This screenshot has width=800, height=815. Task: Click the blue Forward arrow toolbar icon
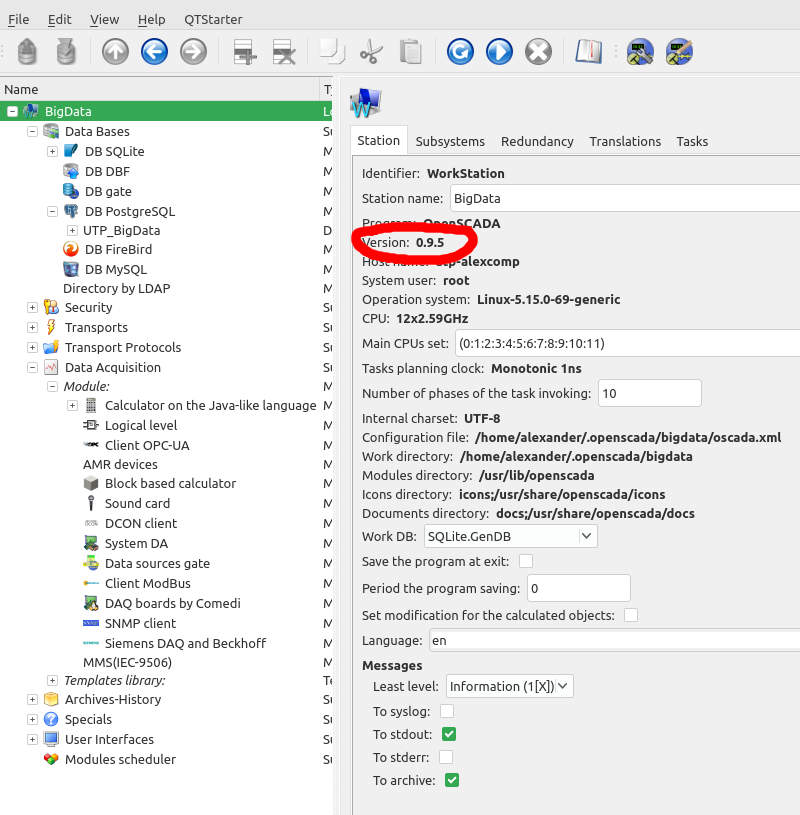[x=193, y=52]
